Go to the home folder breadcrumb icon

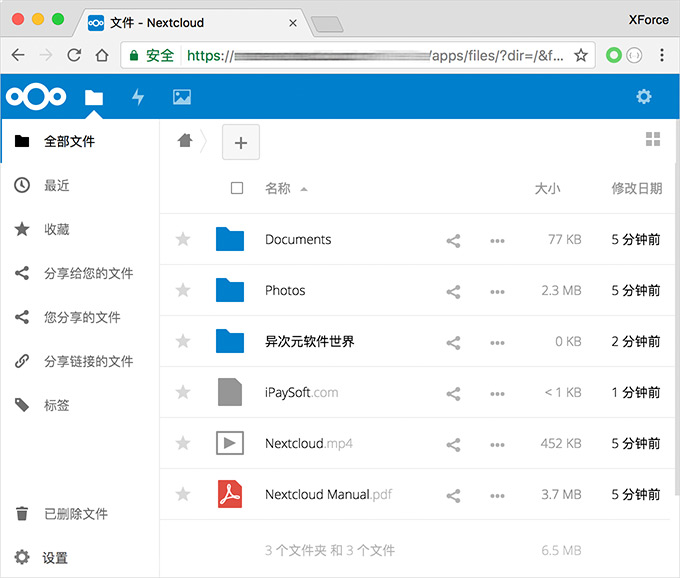[185, 140]
